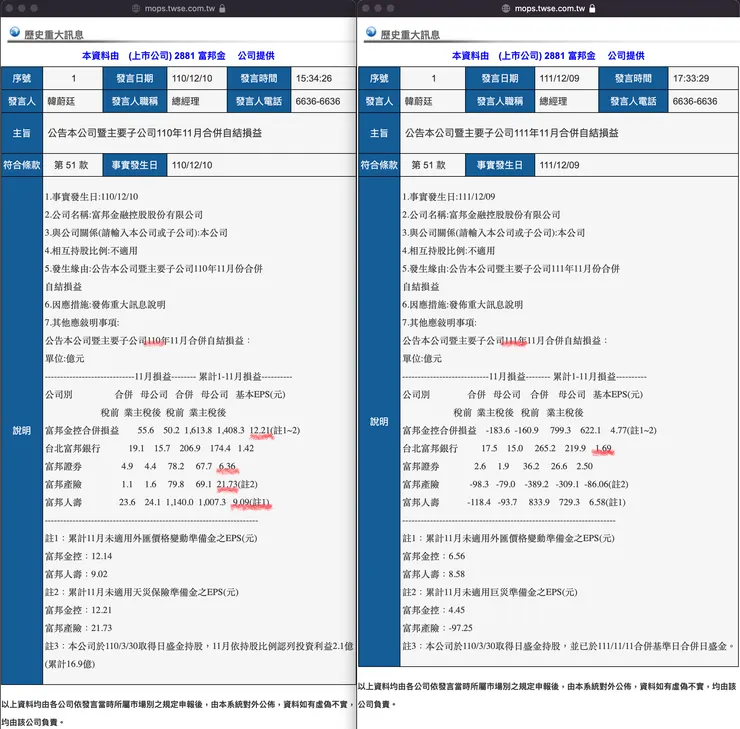Select the 富邦人壽 EPS value 9.09(註1)
Image resolution: width=740 pixels, height=729 pixels.
(x=251, y=502)
